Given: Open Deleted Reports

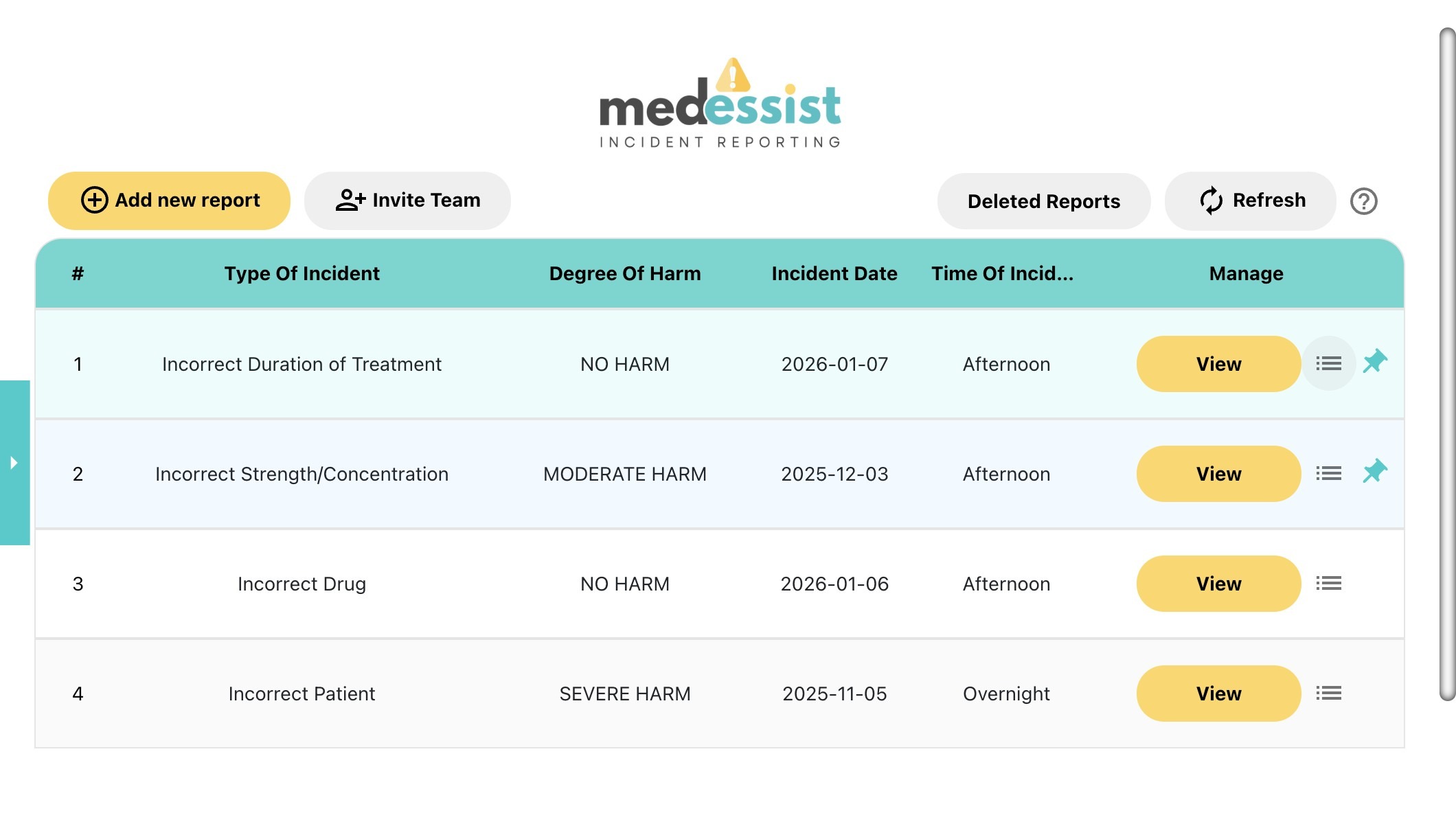Looking at the screenshot, I should [1043, 201].
